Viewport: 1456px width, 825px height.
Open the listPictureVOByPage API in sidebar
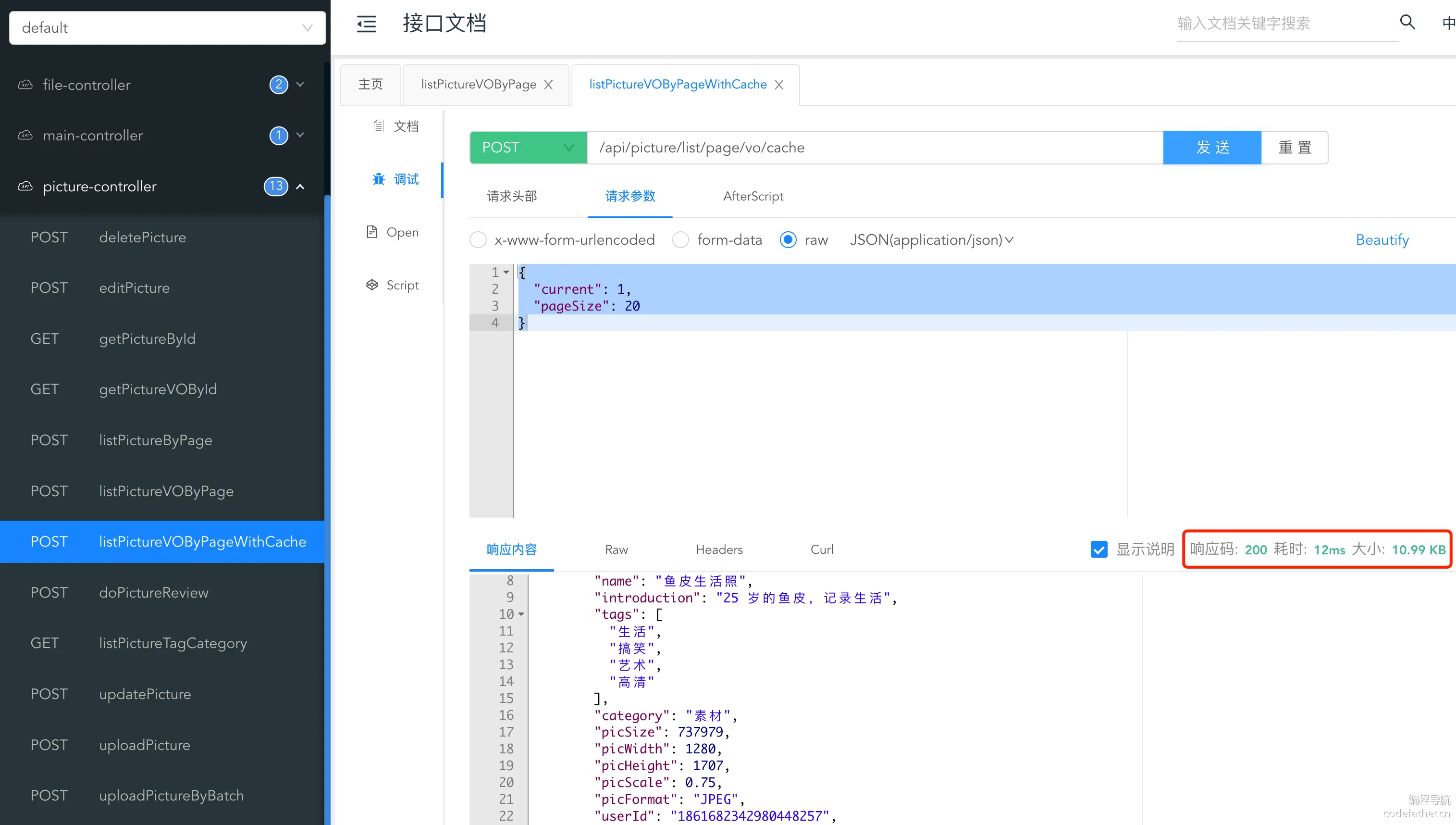(162, 491)
